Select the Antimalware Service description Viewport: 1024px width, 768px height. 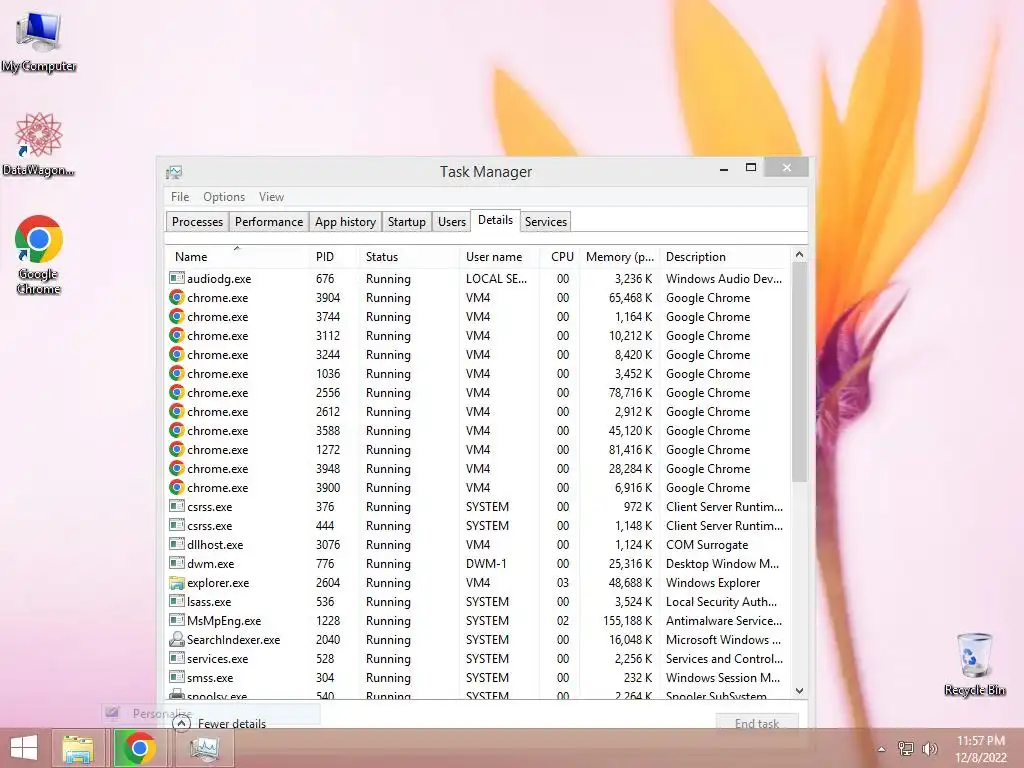tap(724, 620)
